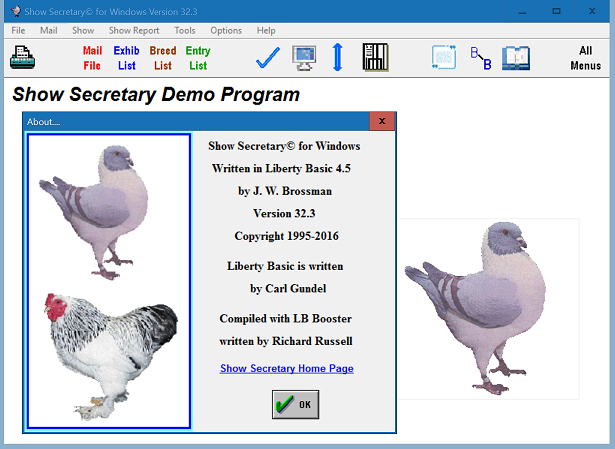
Task: Click the chicken image in About dialog
Action: [x=111, y=356]
